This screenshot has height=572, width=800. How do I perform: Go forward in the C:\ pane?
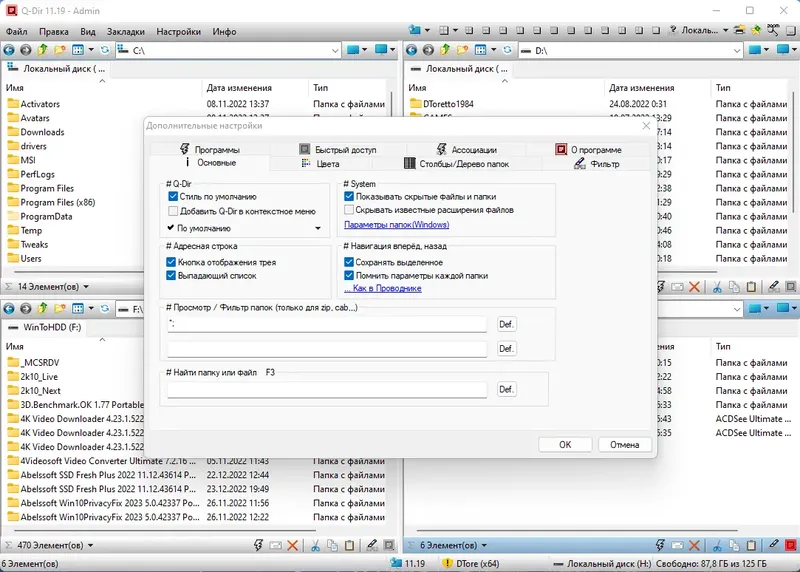[26, 50]
